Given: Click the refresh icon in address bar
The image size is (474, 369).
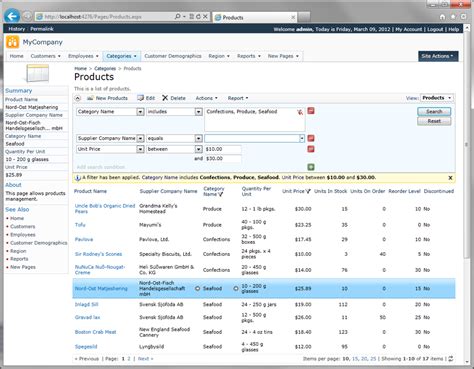Looking at the screenshot, I should pos(198,16).
